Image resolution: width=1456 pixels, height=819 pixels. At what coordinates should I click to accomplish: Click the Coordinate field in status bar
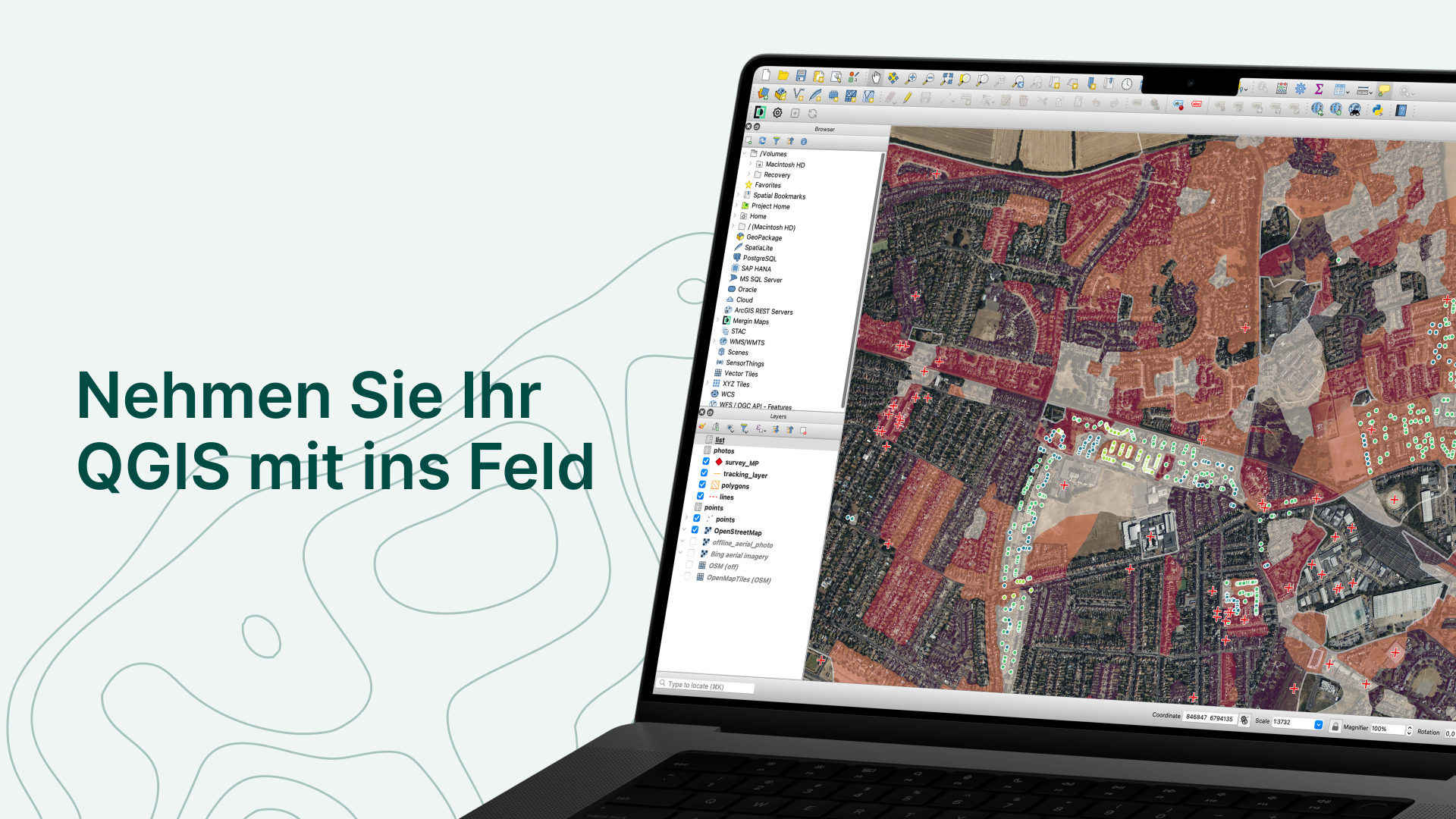[1210, 717]
